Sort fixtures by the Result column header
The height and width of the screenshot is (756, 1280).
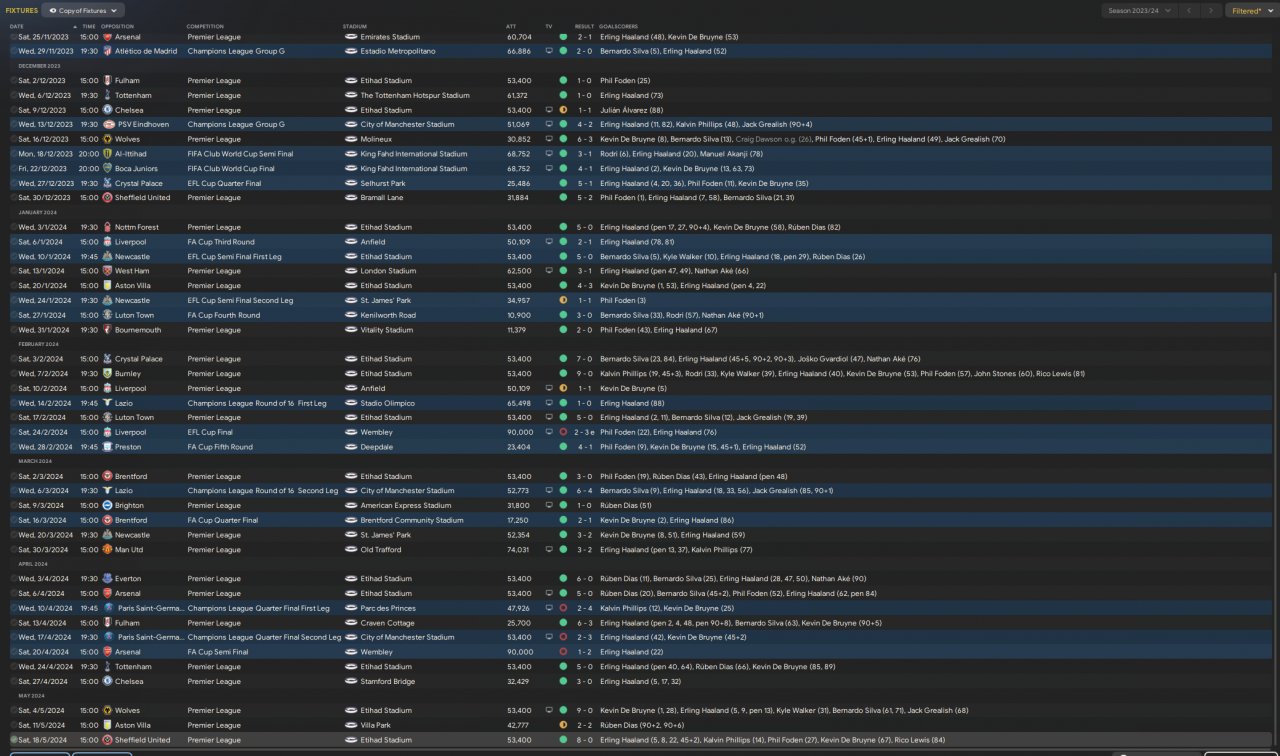pyautogui.click(x=584, y=26)
